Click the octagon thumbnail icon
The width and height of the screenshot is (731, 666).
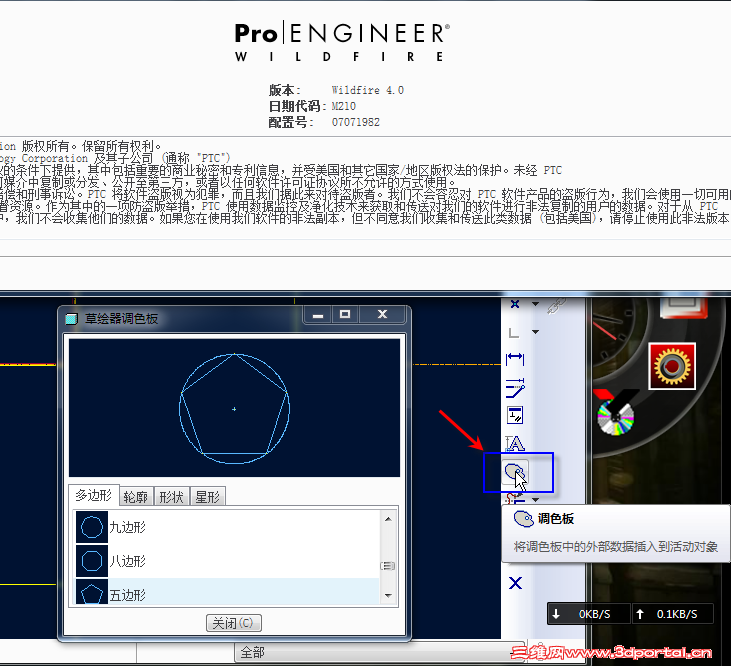pos(92,561)
